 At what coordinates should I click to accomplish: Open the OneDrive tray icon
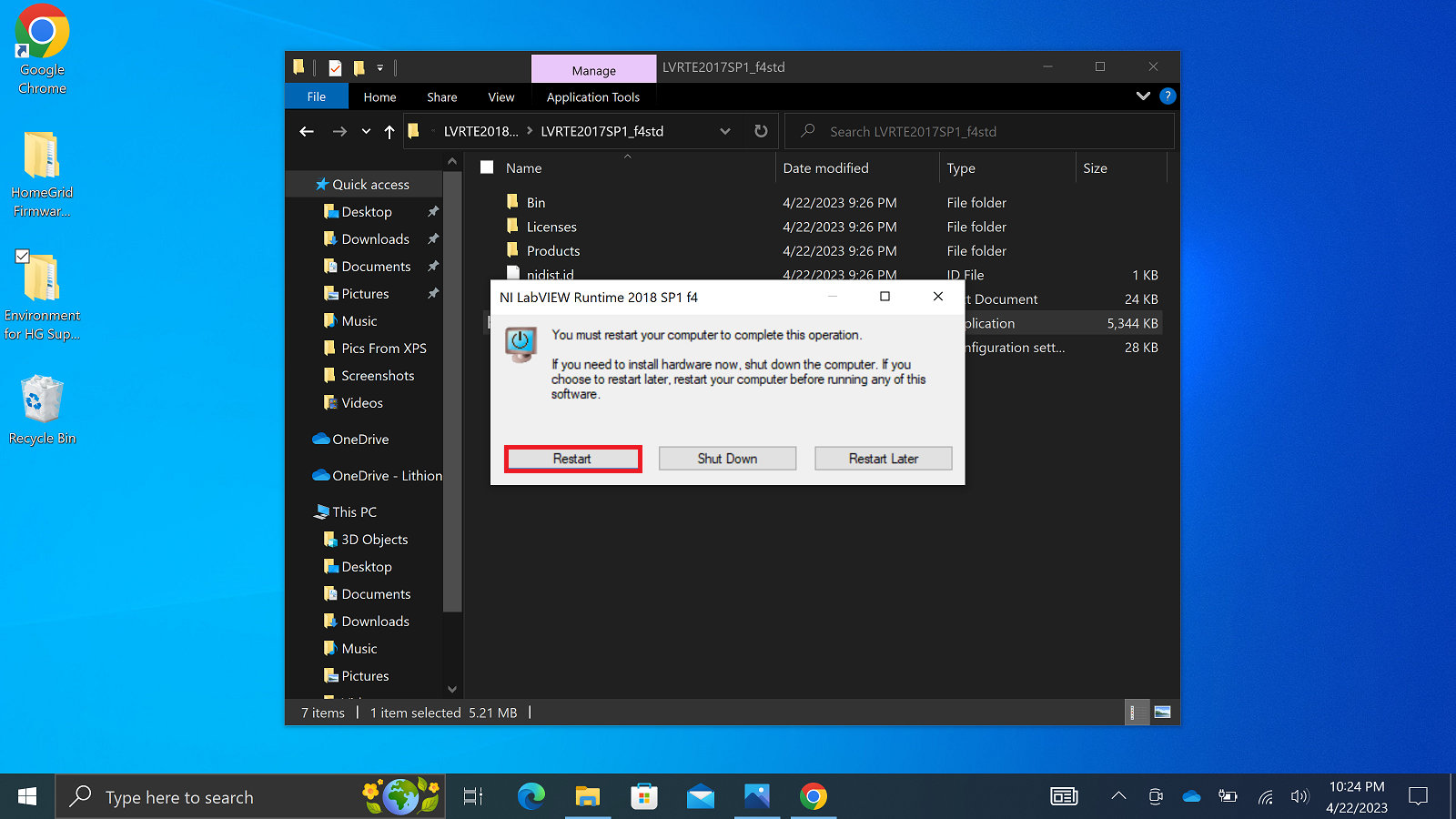click(1191, 796)
